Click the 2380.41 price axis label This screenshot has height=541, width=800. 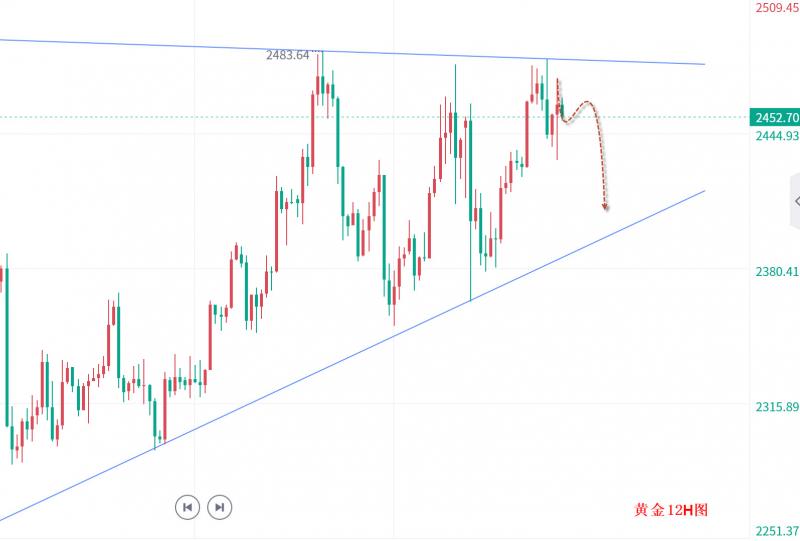point(777,272)
